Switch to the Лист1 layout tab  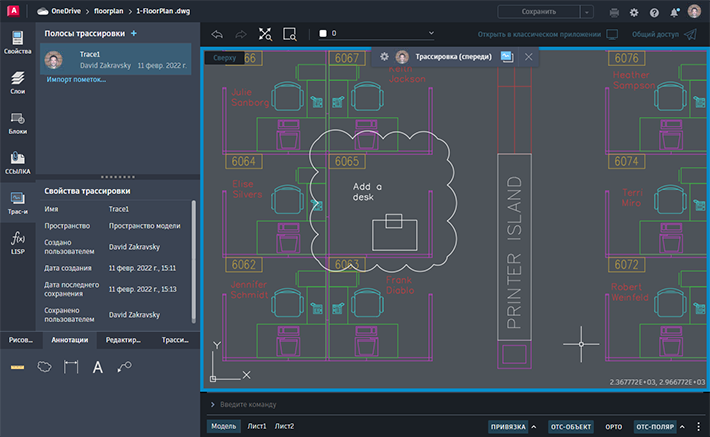[x=257, y=426]
